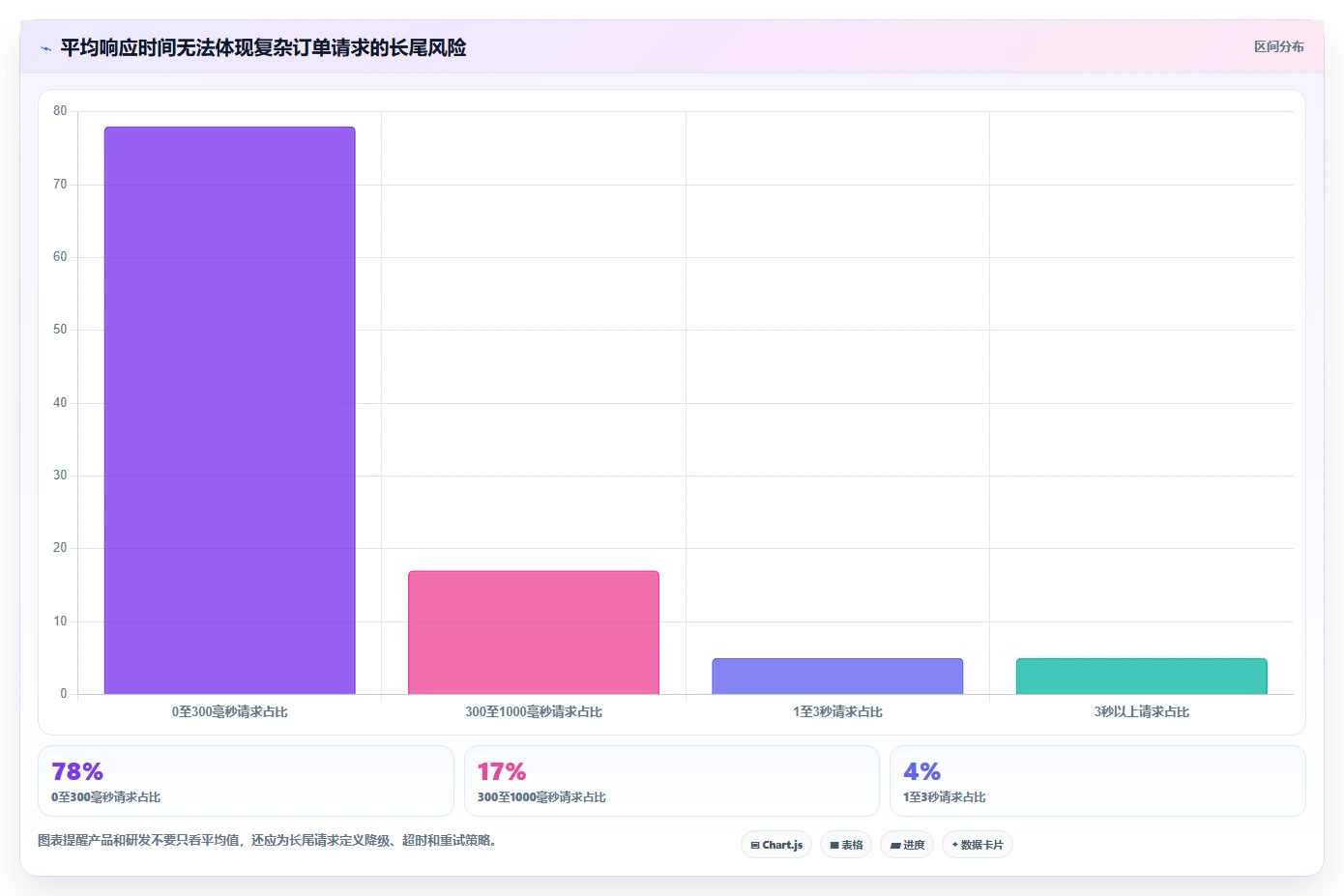Click the teal 3秒以上 bar
Screen dimensions: 1344x896
[1141, 677]
